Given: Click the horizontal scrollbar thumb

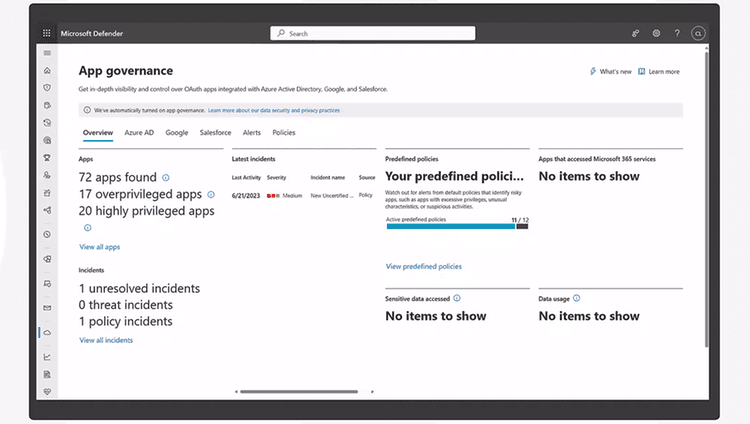Looking at the screenshot, I should coord(299,391).
